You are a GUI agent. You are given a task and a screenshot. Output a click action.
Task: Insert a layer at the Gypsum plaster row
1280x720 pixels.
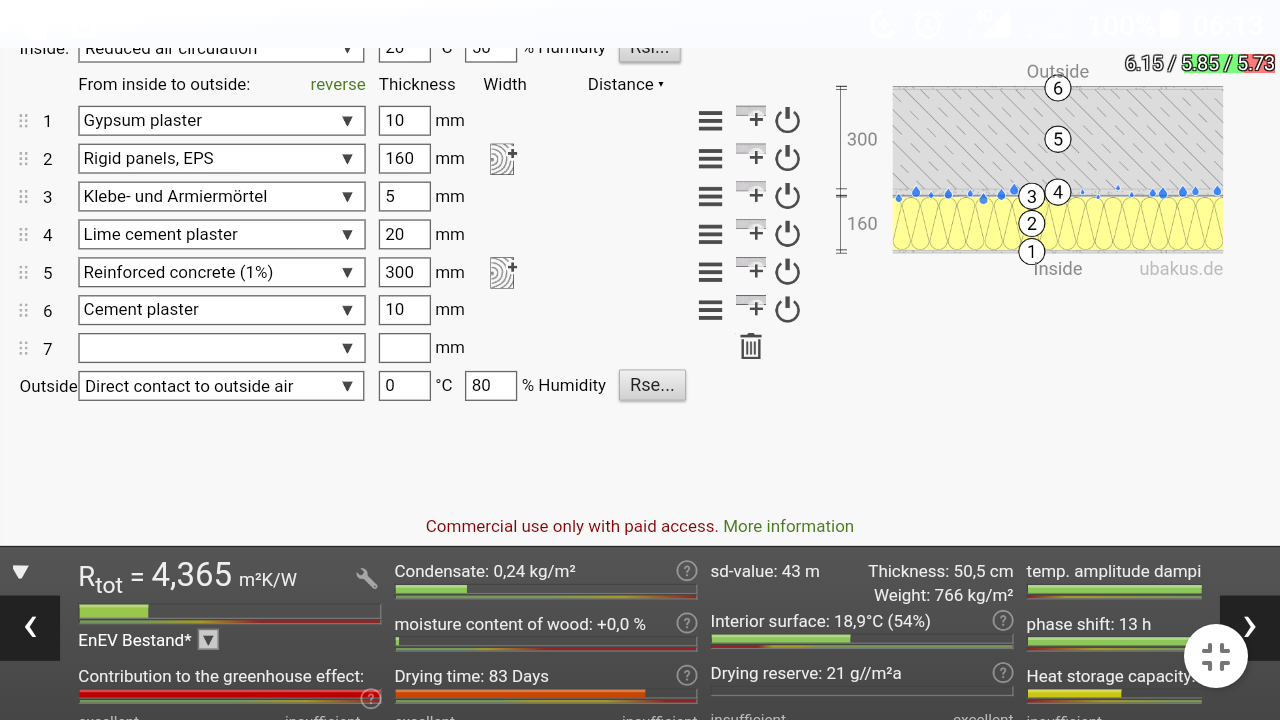pyautogui.click(x=751, y=118)
